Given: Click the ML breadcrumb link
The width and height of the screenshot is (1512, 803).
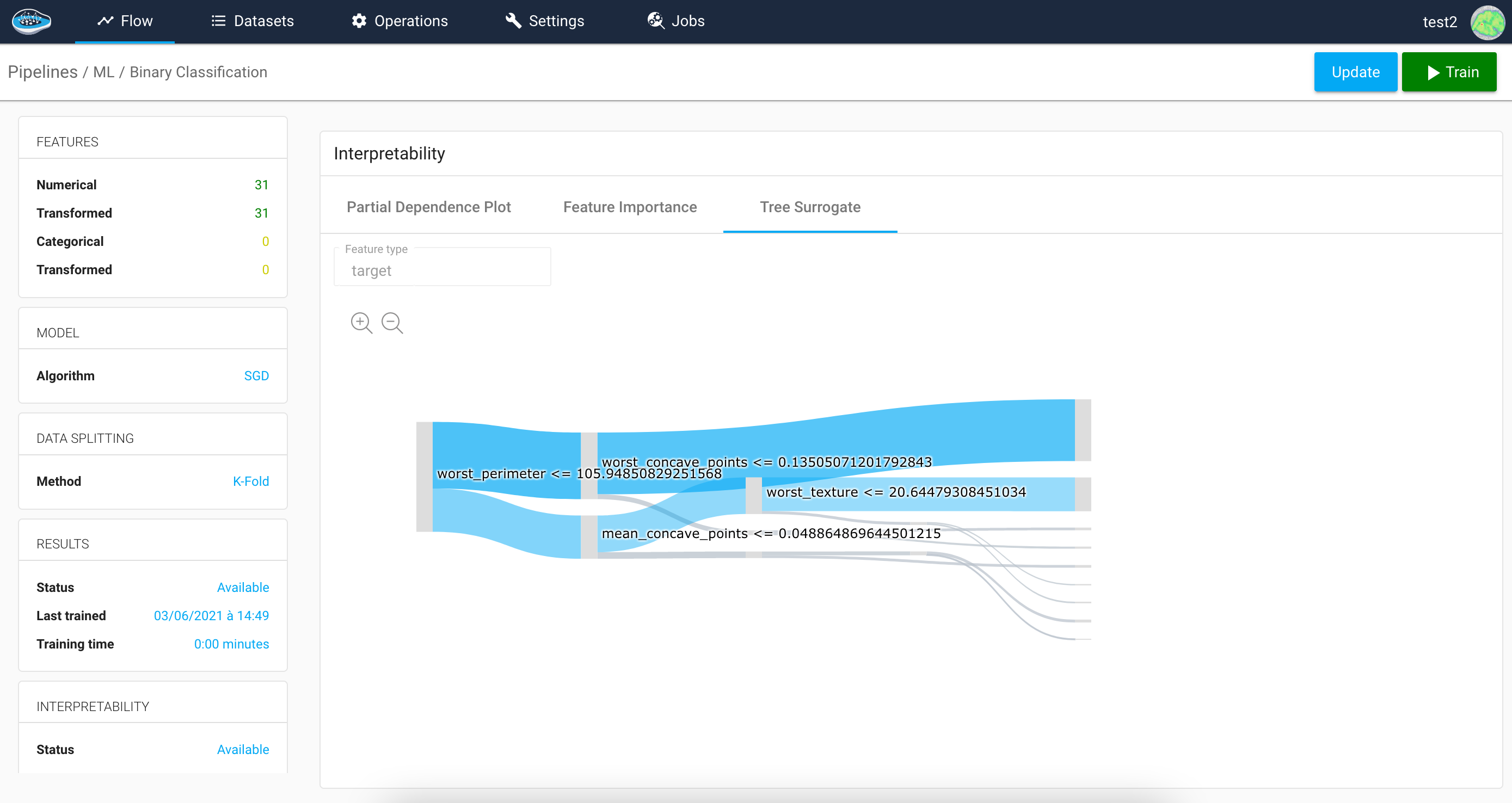Looking at the screenshot, I should (103, 72).
